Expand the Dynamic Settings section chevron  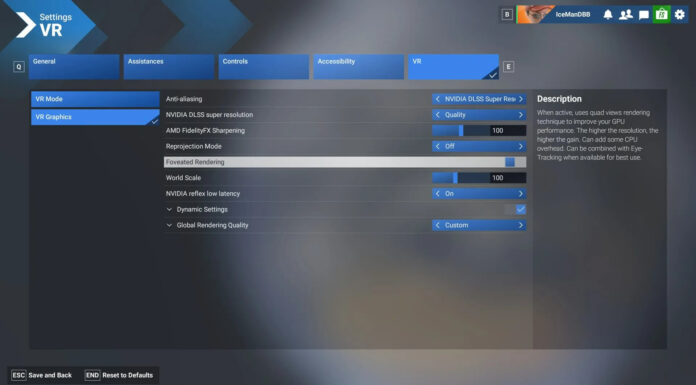point(169,209)
